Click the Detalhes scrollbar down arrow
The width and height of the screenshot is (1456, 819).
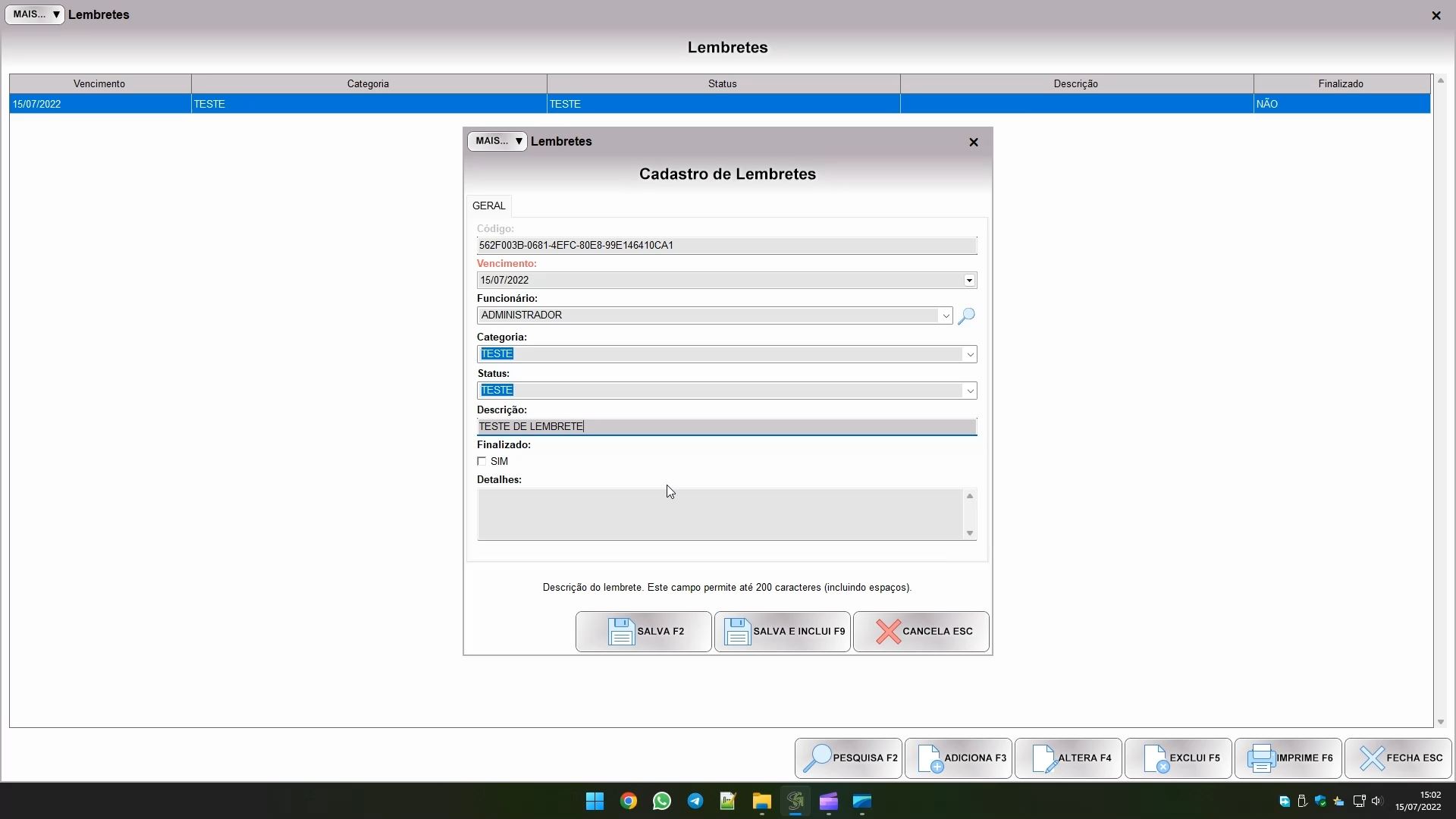click(x=969, y=533)
